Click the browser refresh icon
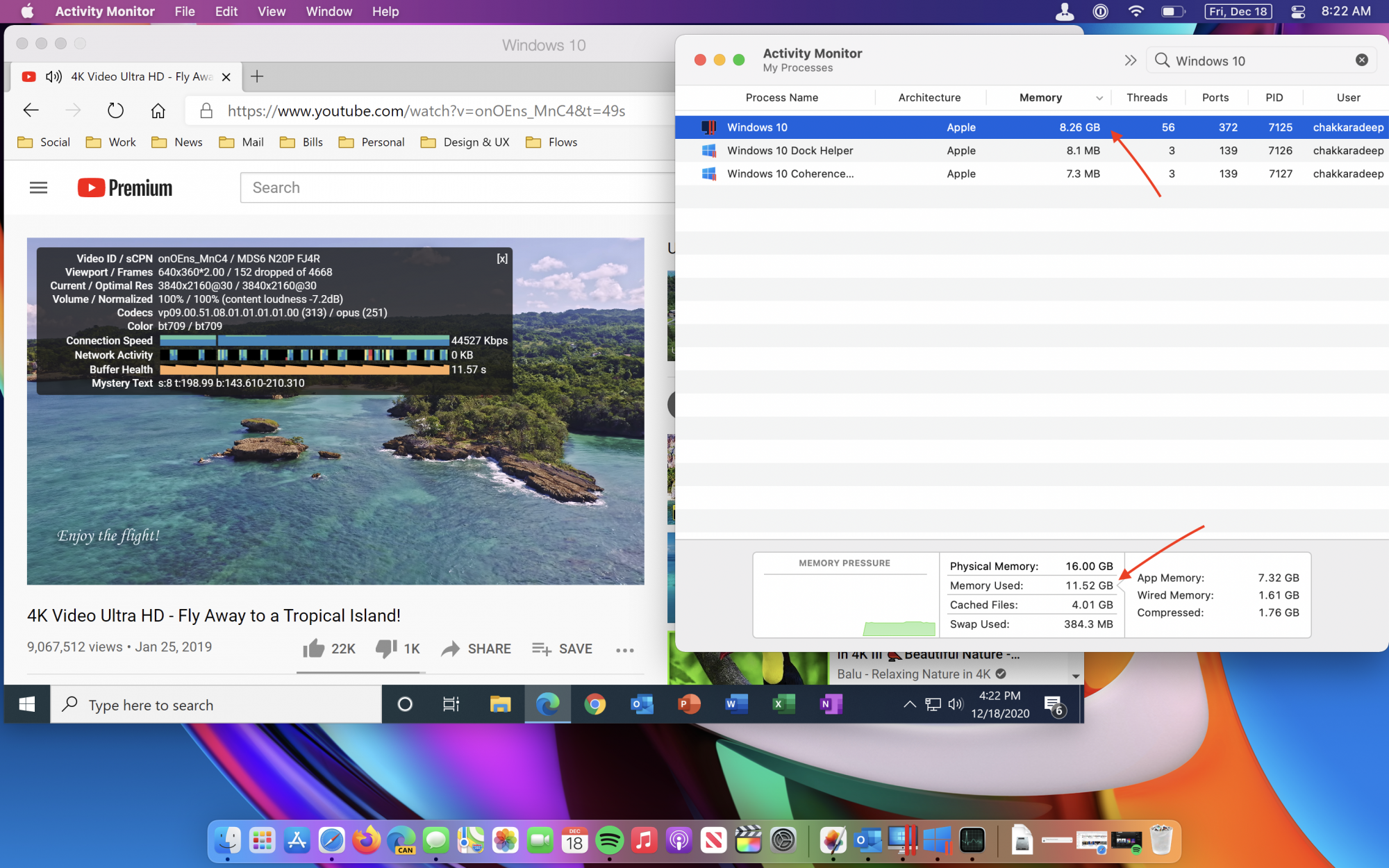Viewport: 1389px width, 868px height. [115, 110]
